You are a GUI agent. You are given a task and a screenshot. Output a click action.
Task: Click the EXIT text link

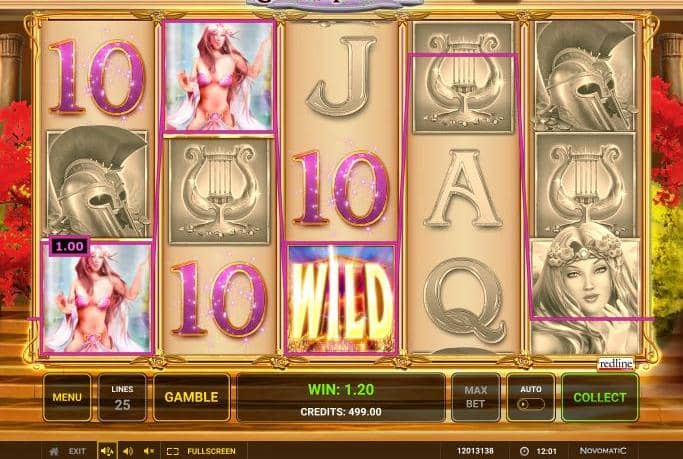pos(77,451)
